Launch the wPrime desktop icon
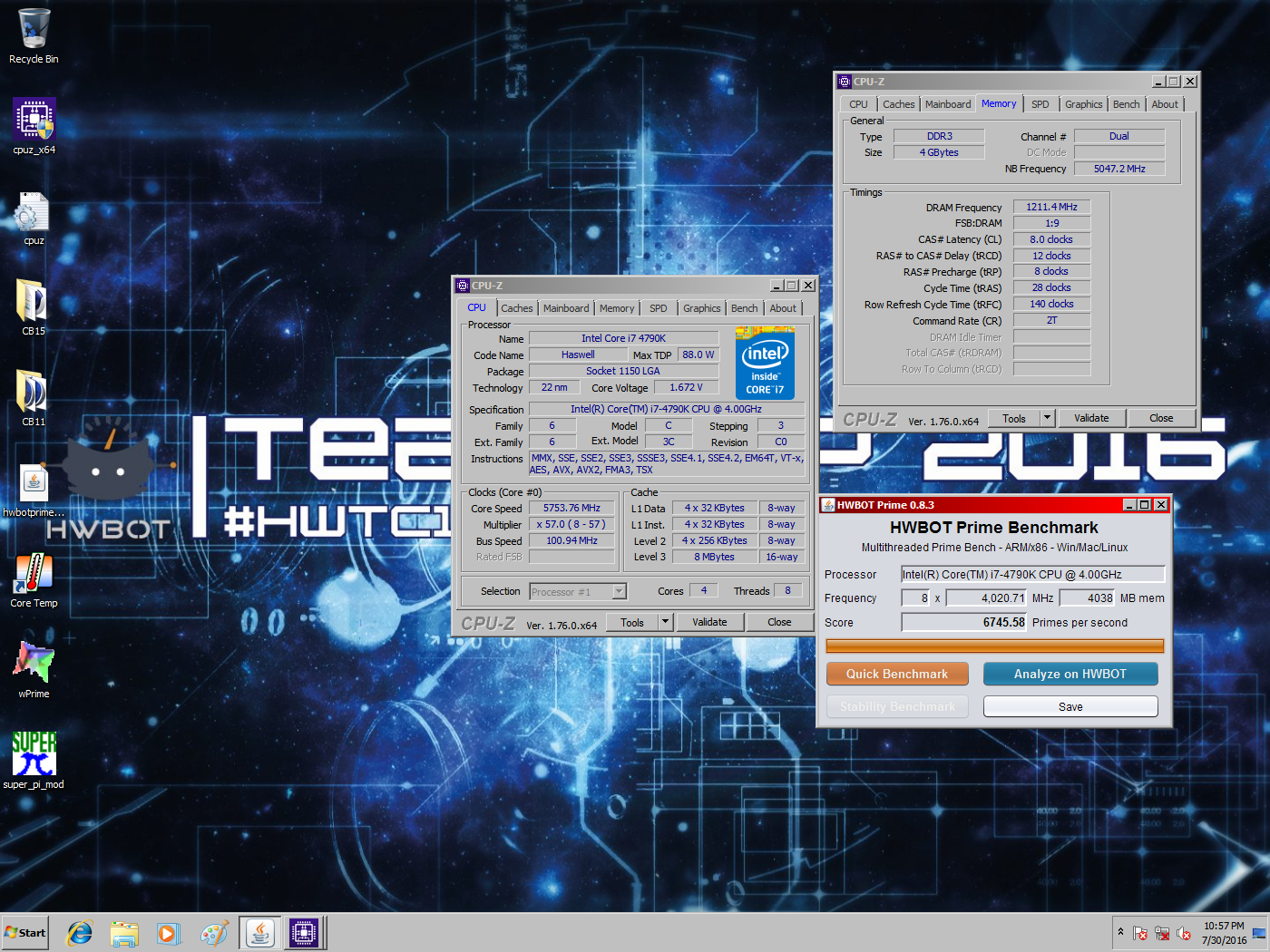Image resolution: width=1270 pixels, height=952 pixels. pos(34,671)
